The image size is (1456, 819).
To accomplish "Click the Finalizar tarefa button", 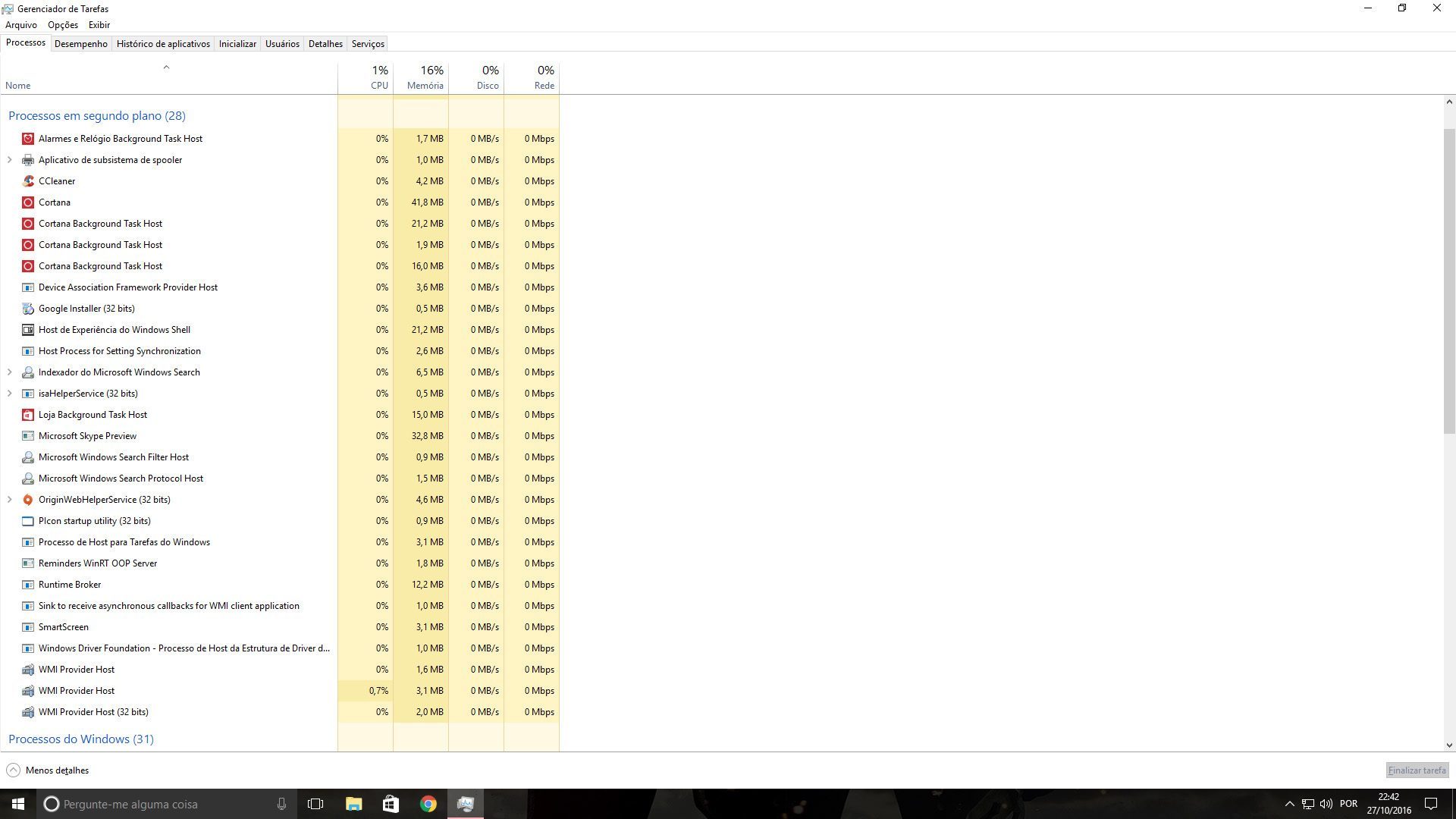I will coord(1417,770).
